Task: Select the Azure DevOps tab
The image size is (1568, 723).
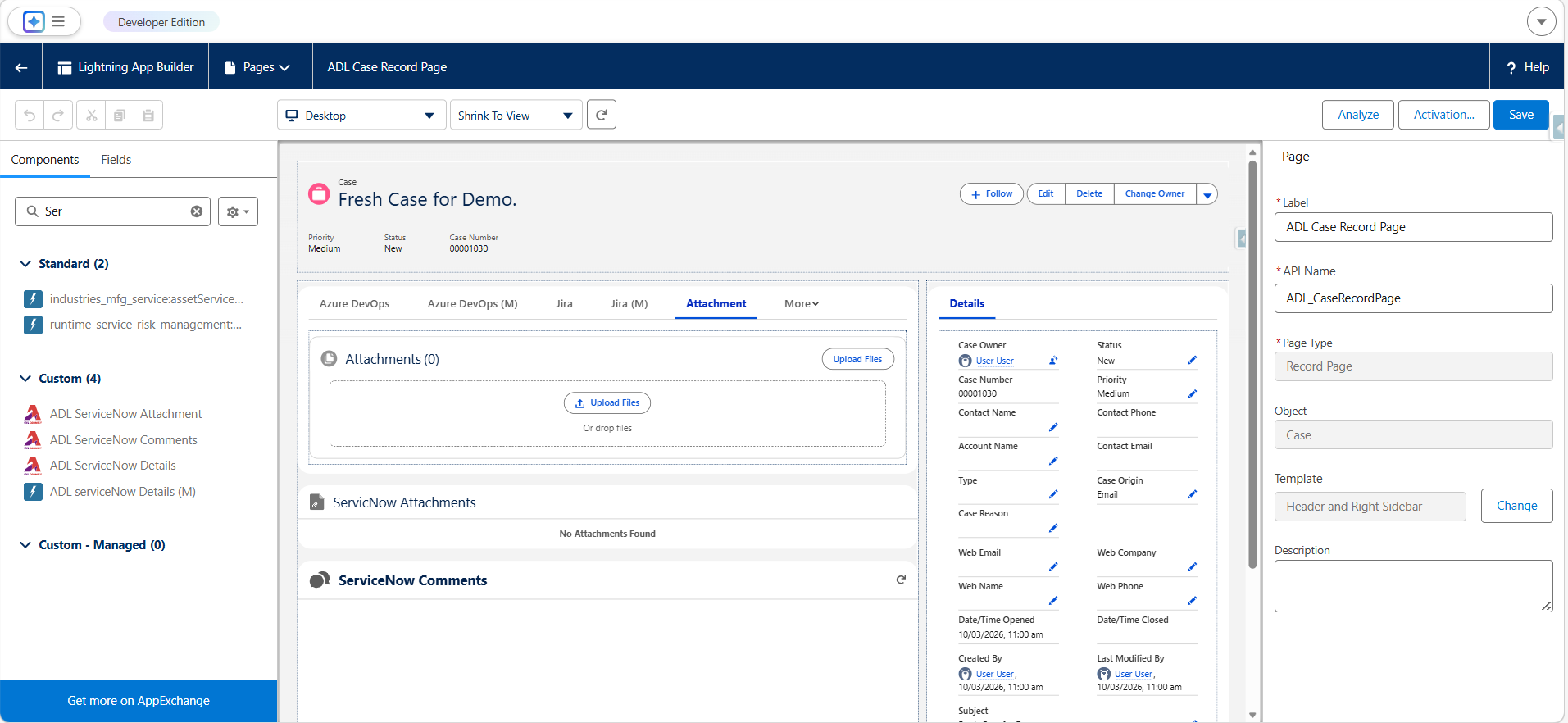Action: point(354,304)
